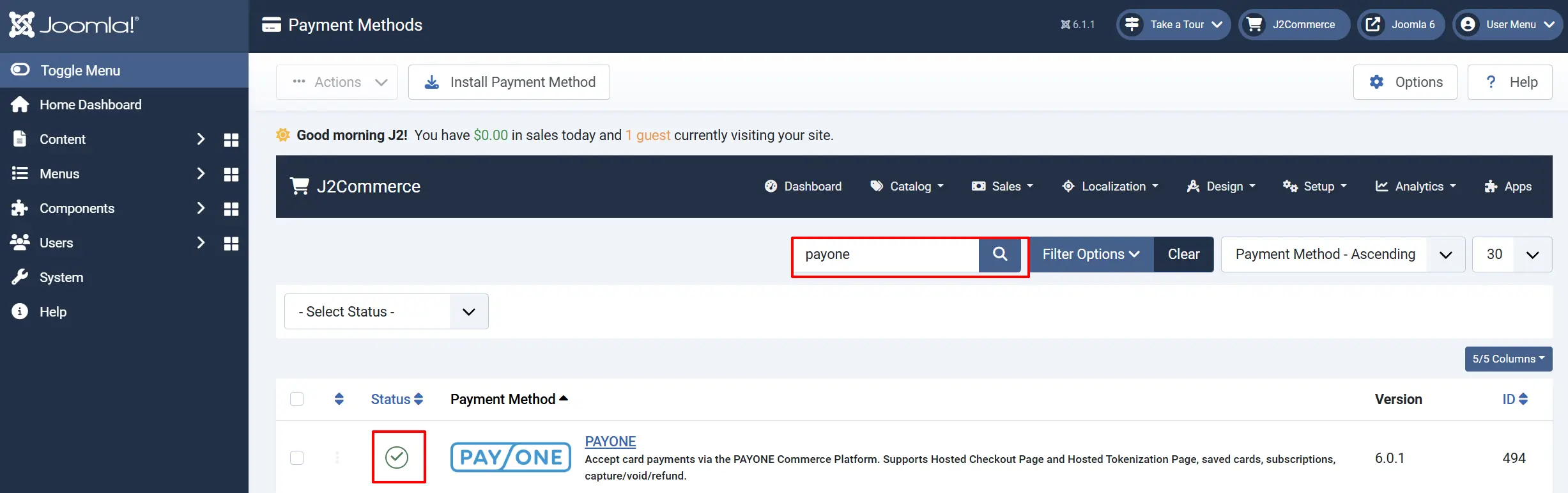This screenshot has width=1568, height=493.
Task: Open the Help sidebar item
Action: (53, 312)
